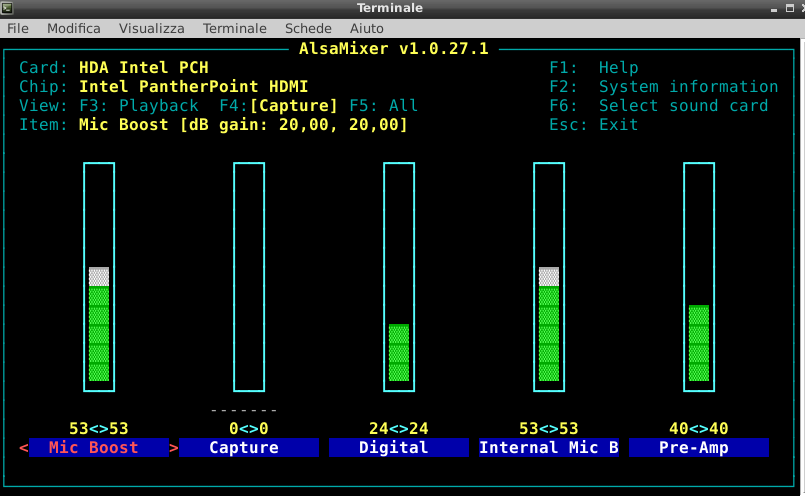The height and width of the screenshot is (496, 805).
Task: Maximize the Terminale window
Action: click(790, 8)
